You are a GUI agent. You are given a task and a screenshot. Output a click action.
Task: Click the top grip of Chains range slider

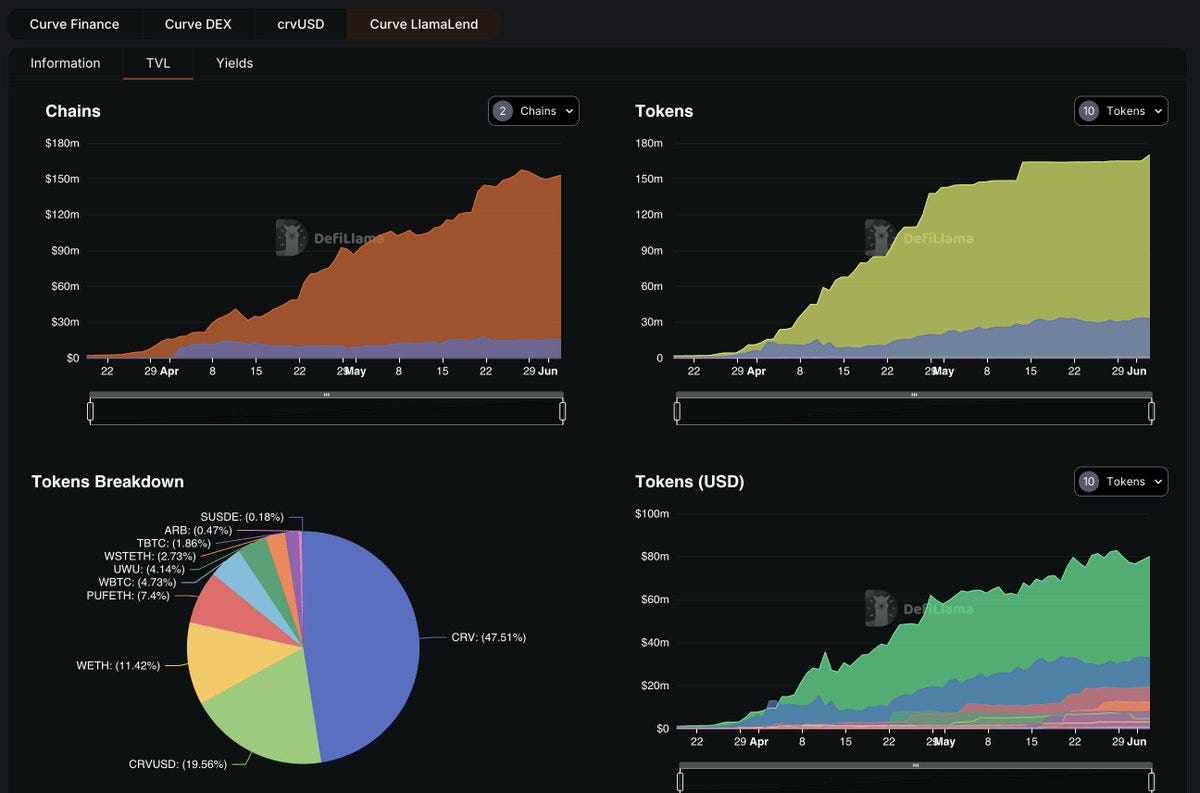pos(326,395)
